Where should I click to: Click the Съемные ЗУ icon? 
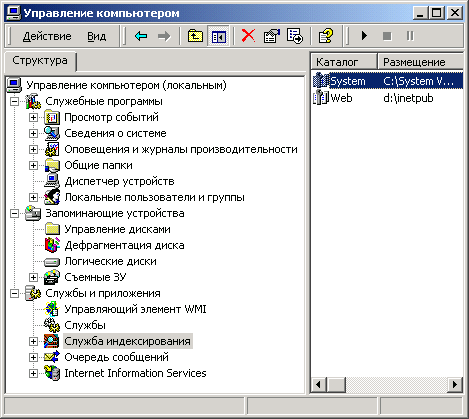point(52,277)
